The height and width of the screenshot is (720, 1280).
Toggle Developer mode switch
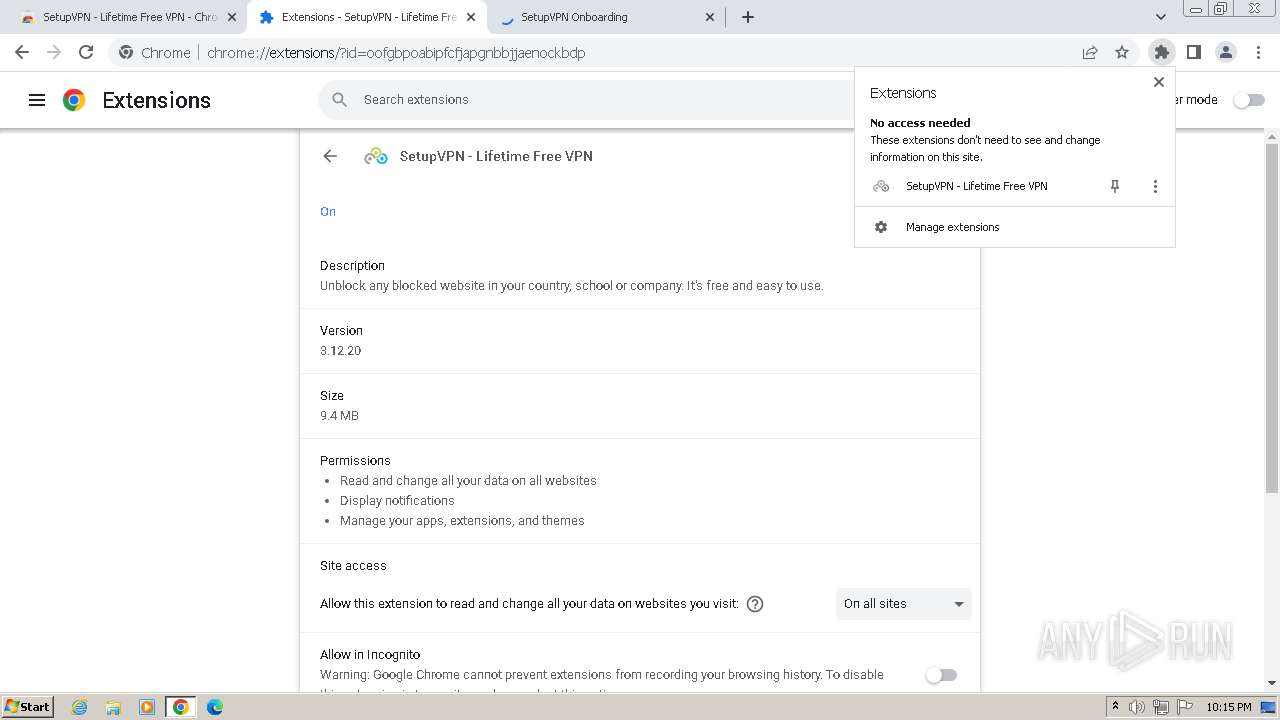pos(1249,100)
